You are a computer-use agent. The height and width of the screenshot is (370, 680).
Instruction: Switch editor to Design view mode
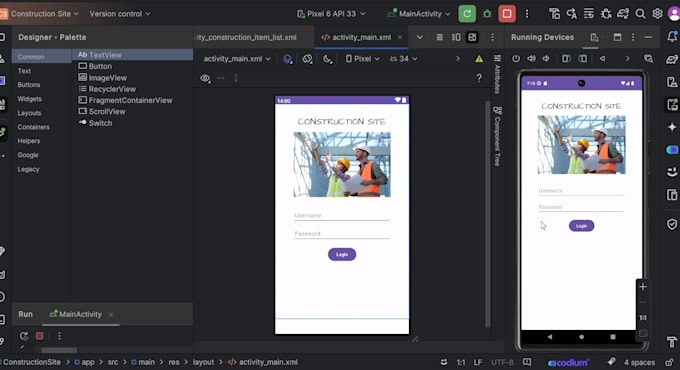pyautogui.click(x=472, y=37)
